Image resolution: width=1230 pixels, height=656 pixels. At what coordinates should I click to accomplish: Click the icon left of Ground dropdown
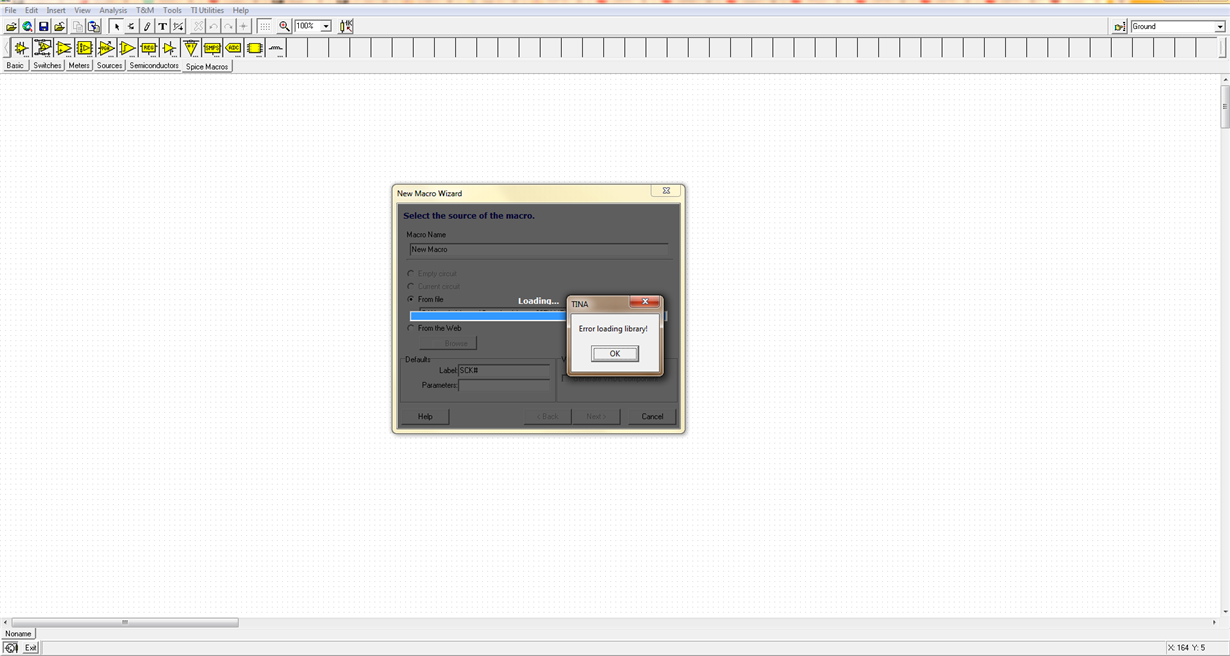point(1120,27)
